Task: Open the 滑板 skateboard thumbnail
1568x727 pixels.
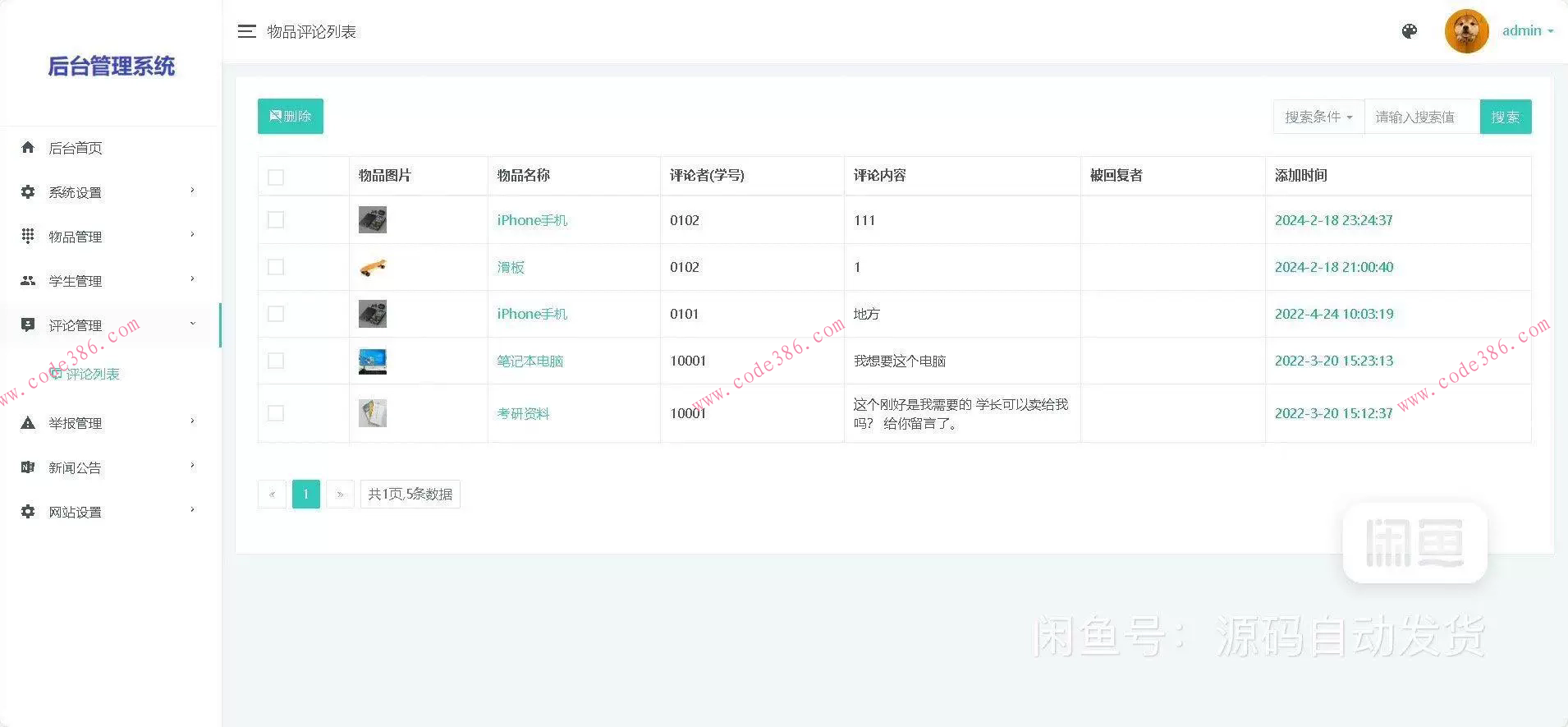Action: [x=373, y=267]
